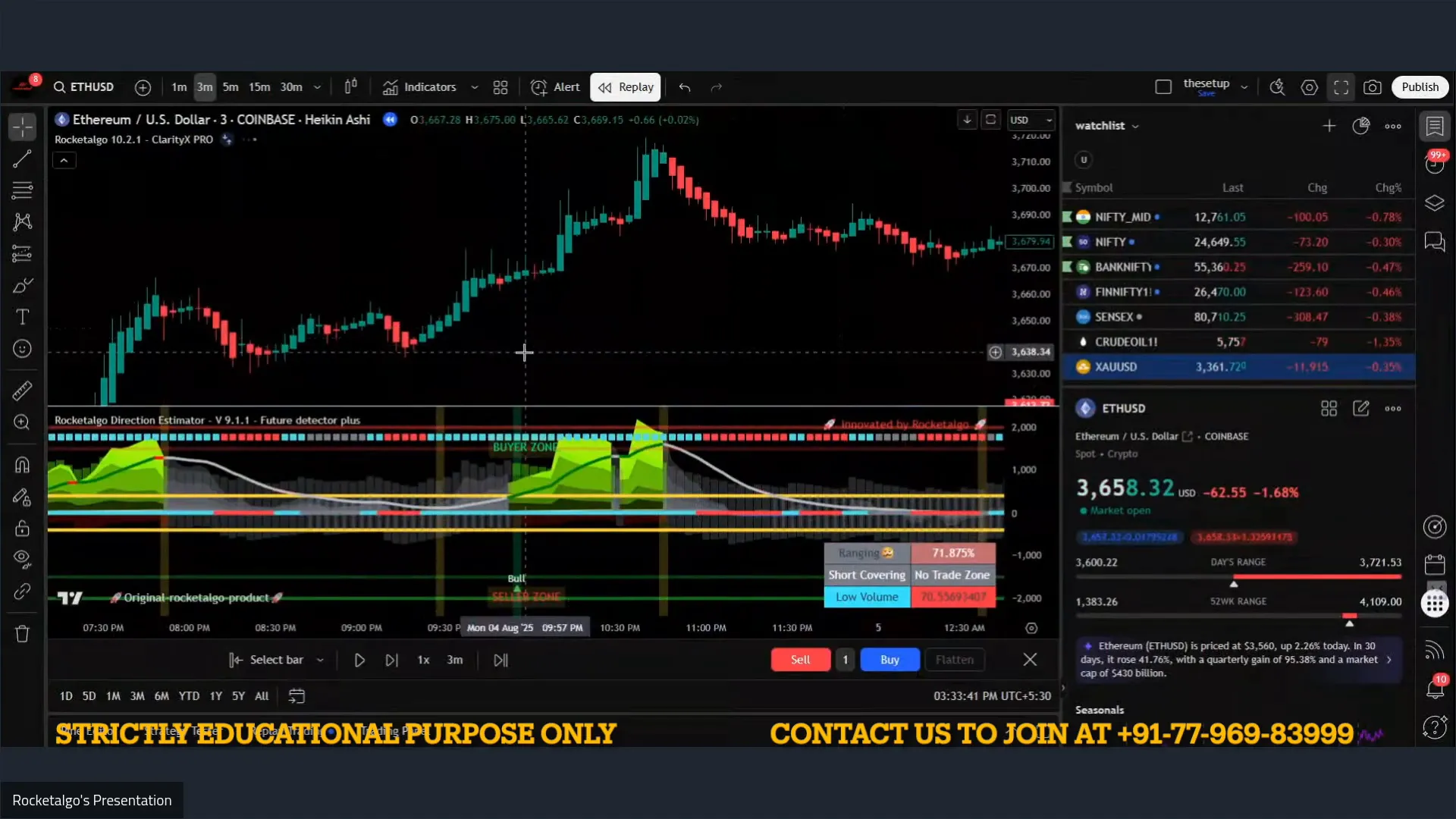Screen dimensions: 1456x819
Task: Play the bar replay
Action: pyautogui.click(x=359, y=661)
